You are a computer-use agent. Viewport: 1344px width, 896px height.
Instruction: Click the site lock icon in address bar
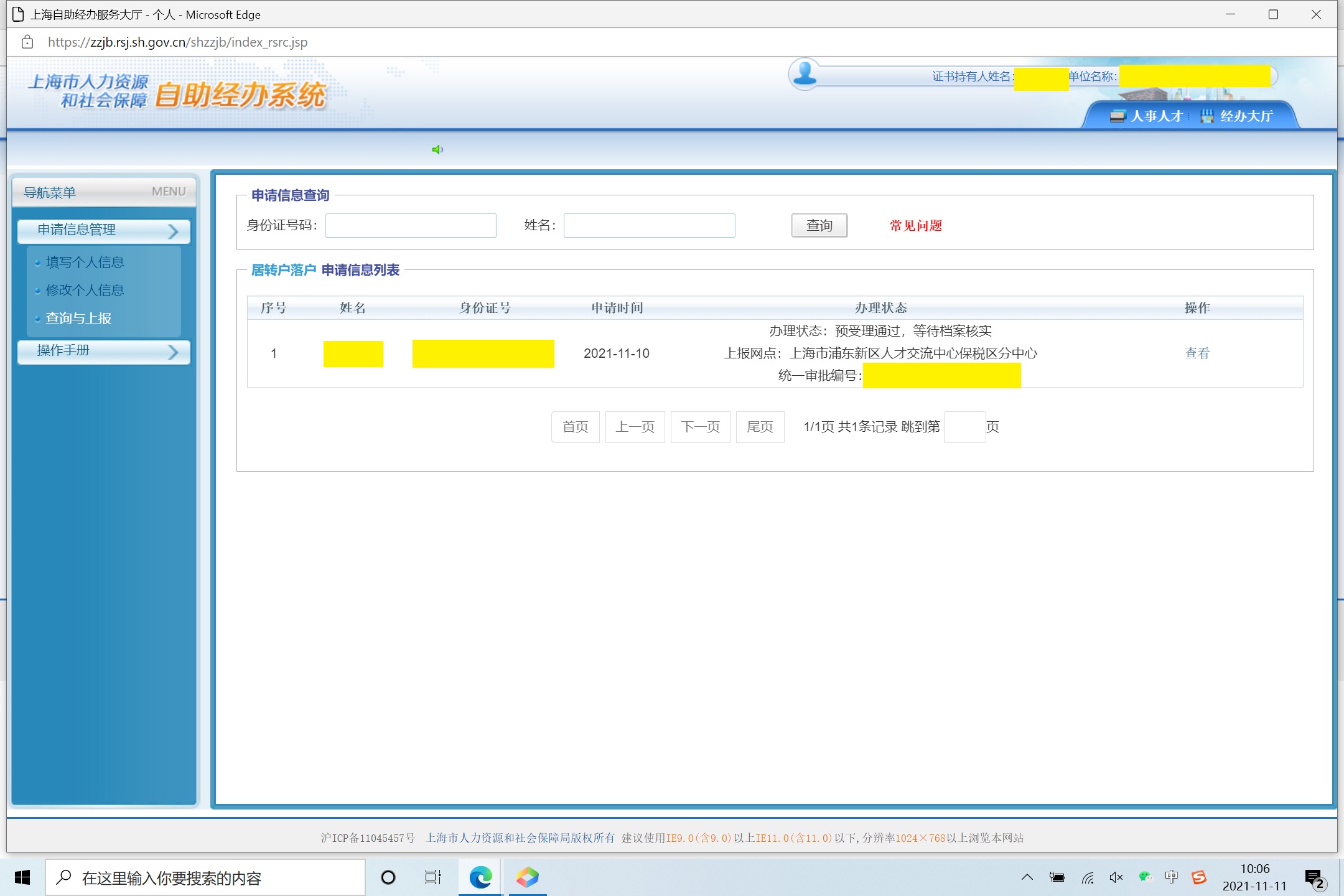point(27,42)
